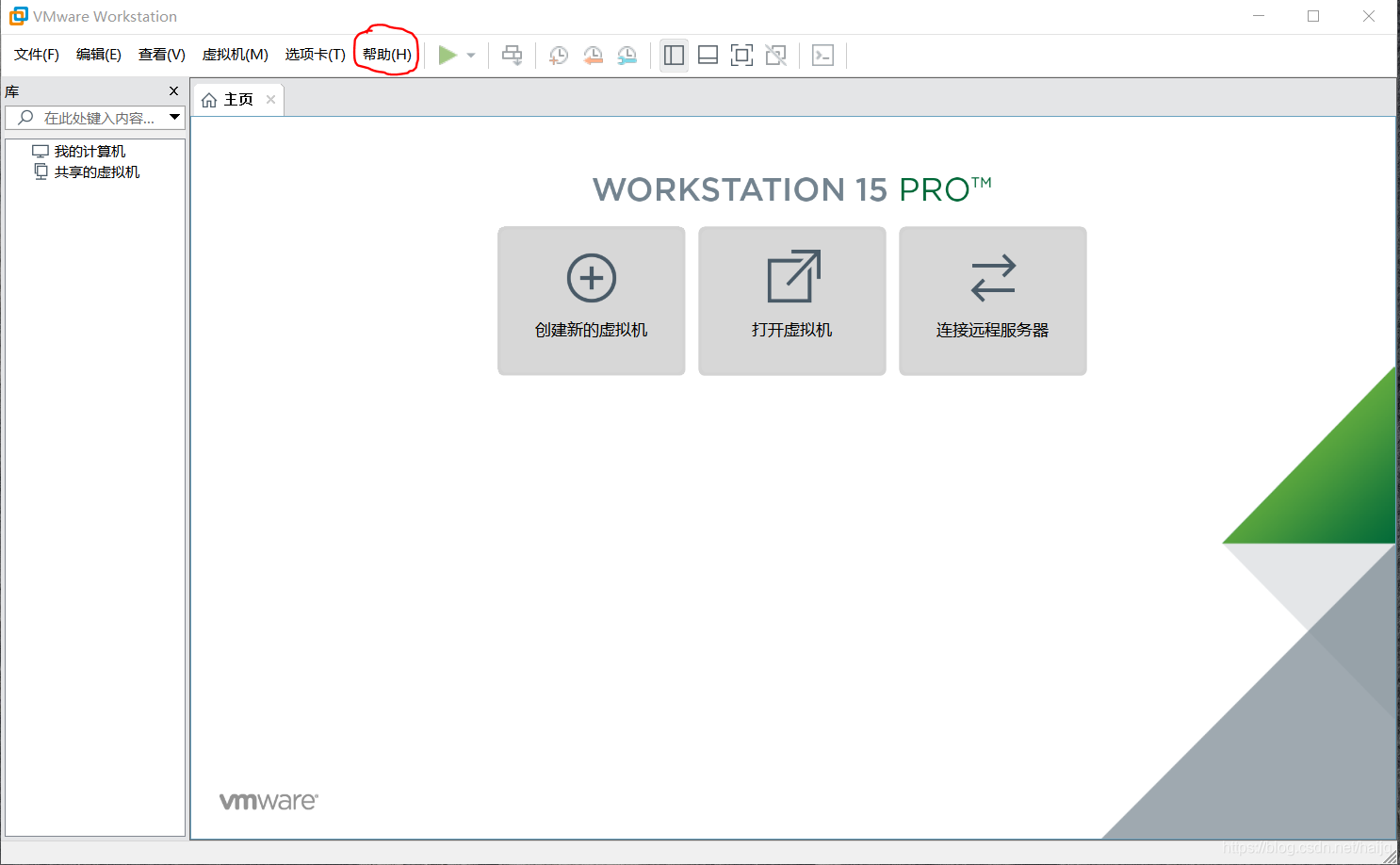
Task: Click the search magnifier icon in library
Action: coord(25,118)
